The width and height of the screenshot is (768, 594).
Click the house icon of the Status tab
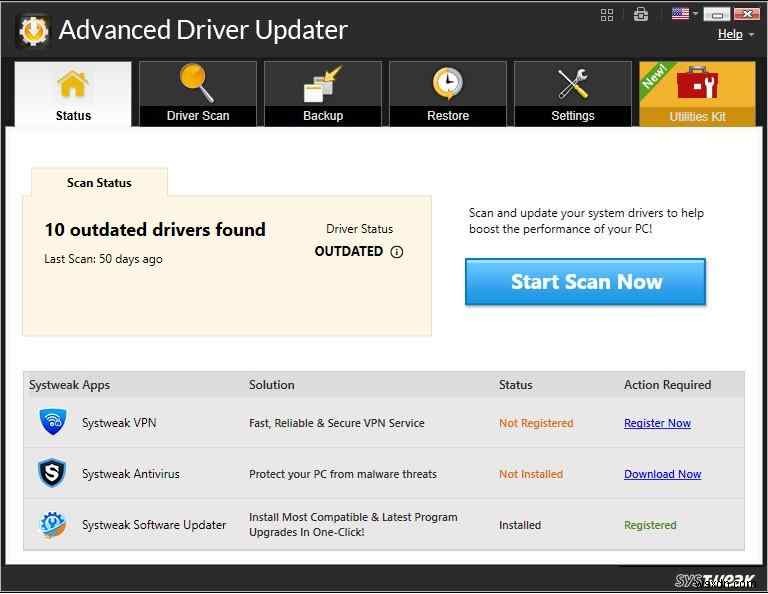[73, 84]
